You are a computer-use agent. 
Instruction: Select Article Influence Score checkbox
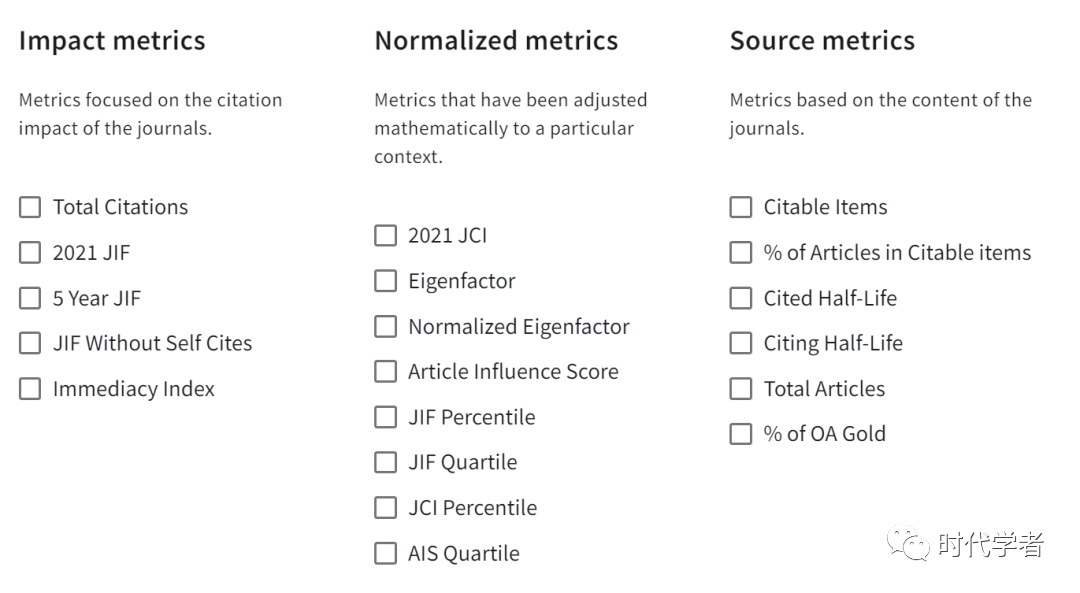[386, 371]
